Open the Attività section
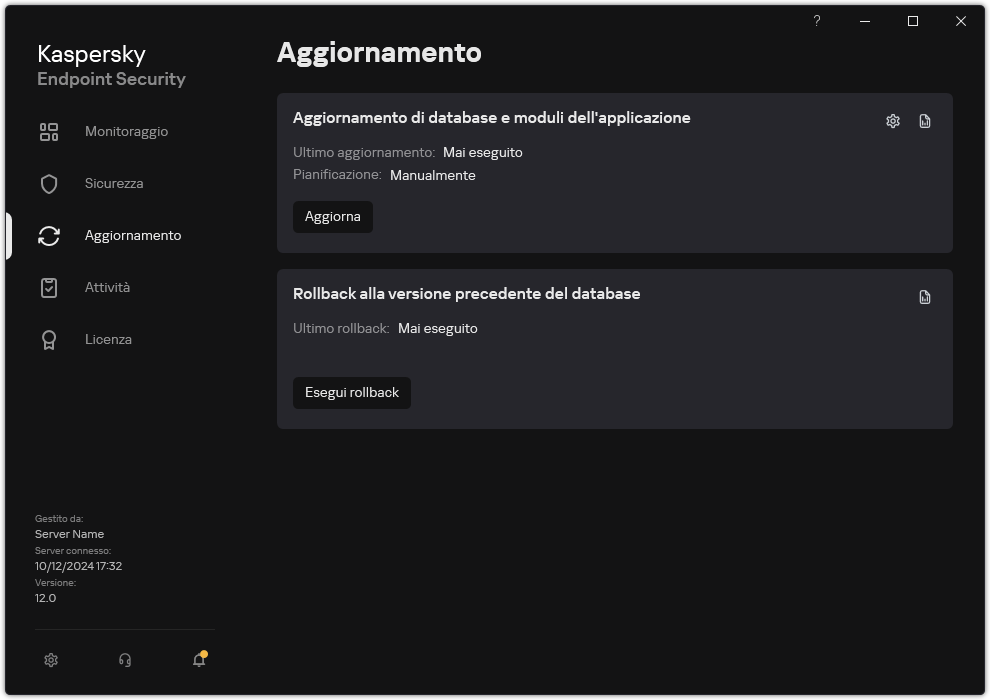Viewport: 990px width, 700px height. point(109,287)
